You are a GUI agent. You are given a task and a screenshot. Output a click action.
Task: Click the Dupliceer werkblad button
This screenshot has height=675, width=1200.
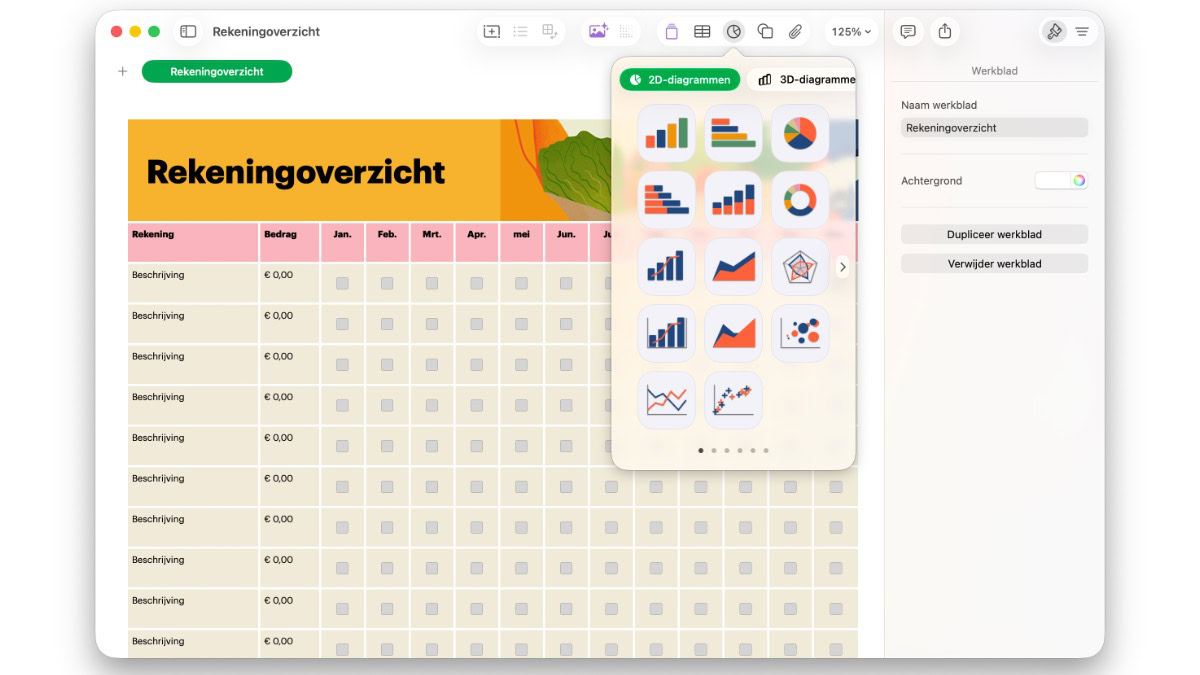tap(994, 234)
